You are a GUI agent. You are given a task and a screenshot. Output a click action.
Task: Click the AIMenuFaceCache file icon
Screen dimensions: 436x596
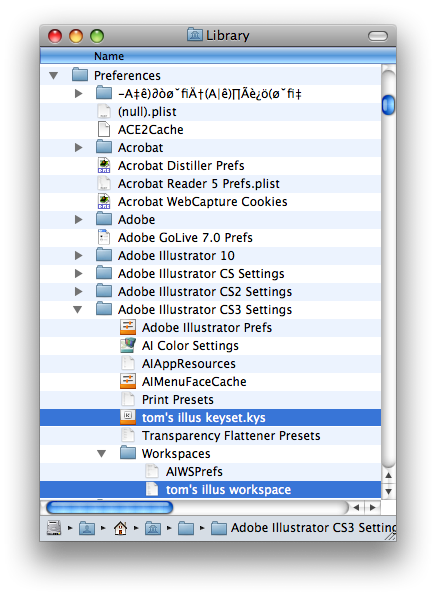coord(128,381)
